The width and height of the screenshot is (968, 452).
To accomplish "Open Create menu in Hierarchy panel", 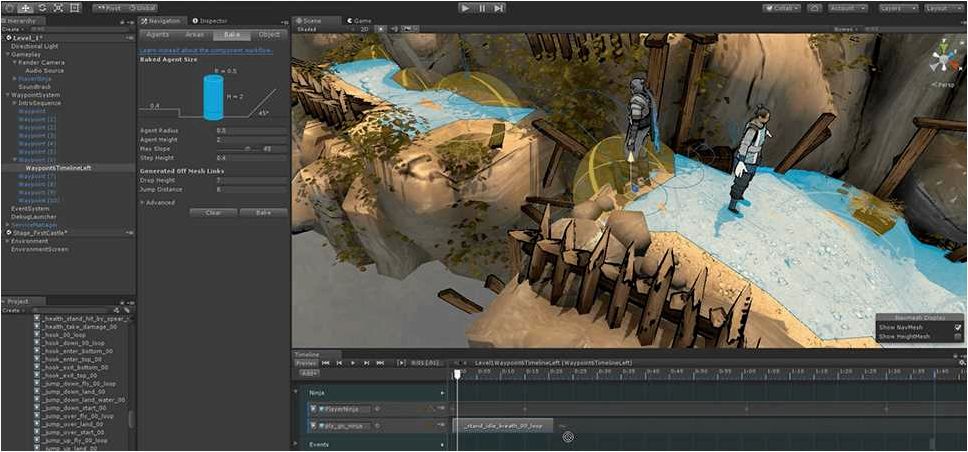I will [12, 29].
